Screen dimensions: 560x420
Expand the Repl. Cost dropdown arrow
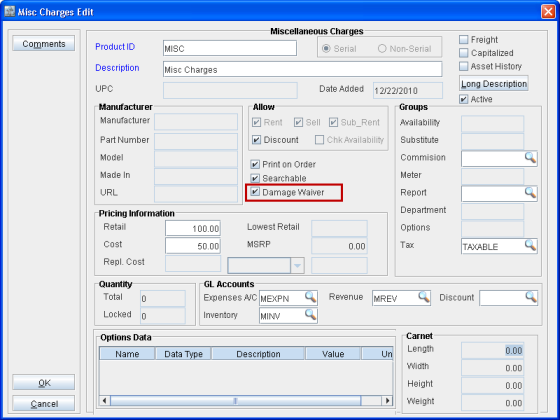click(x=297, y=266)
